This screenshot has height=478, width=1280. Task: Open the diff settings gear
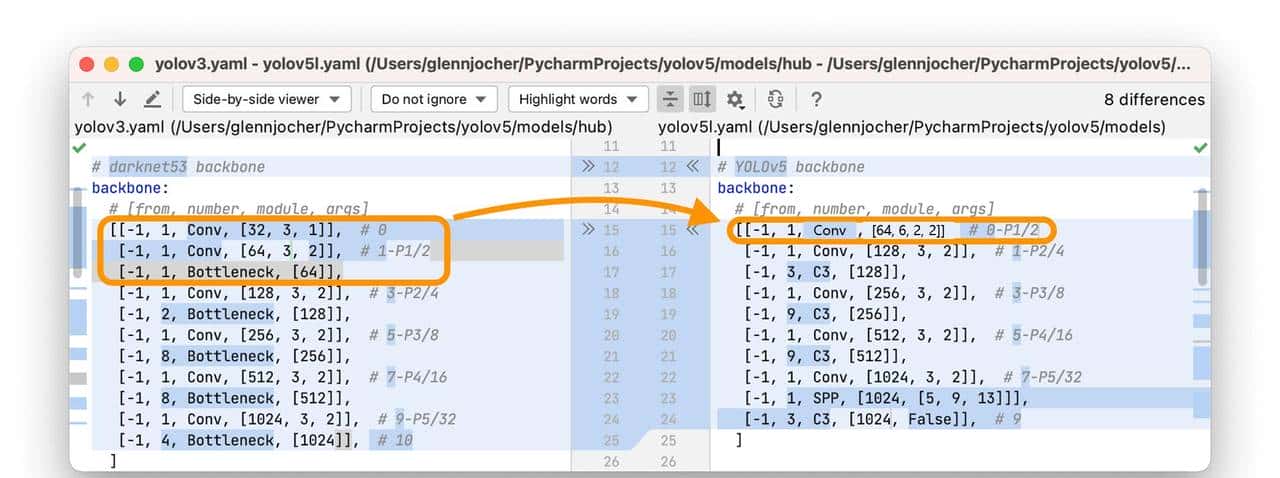[x=735, y=99]
